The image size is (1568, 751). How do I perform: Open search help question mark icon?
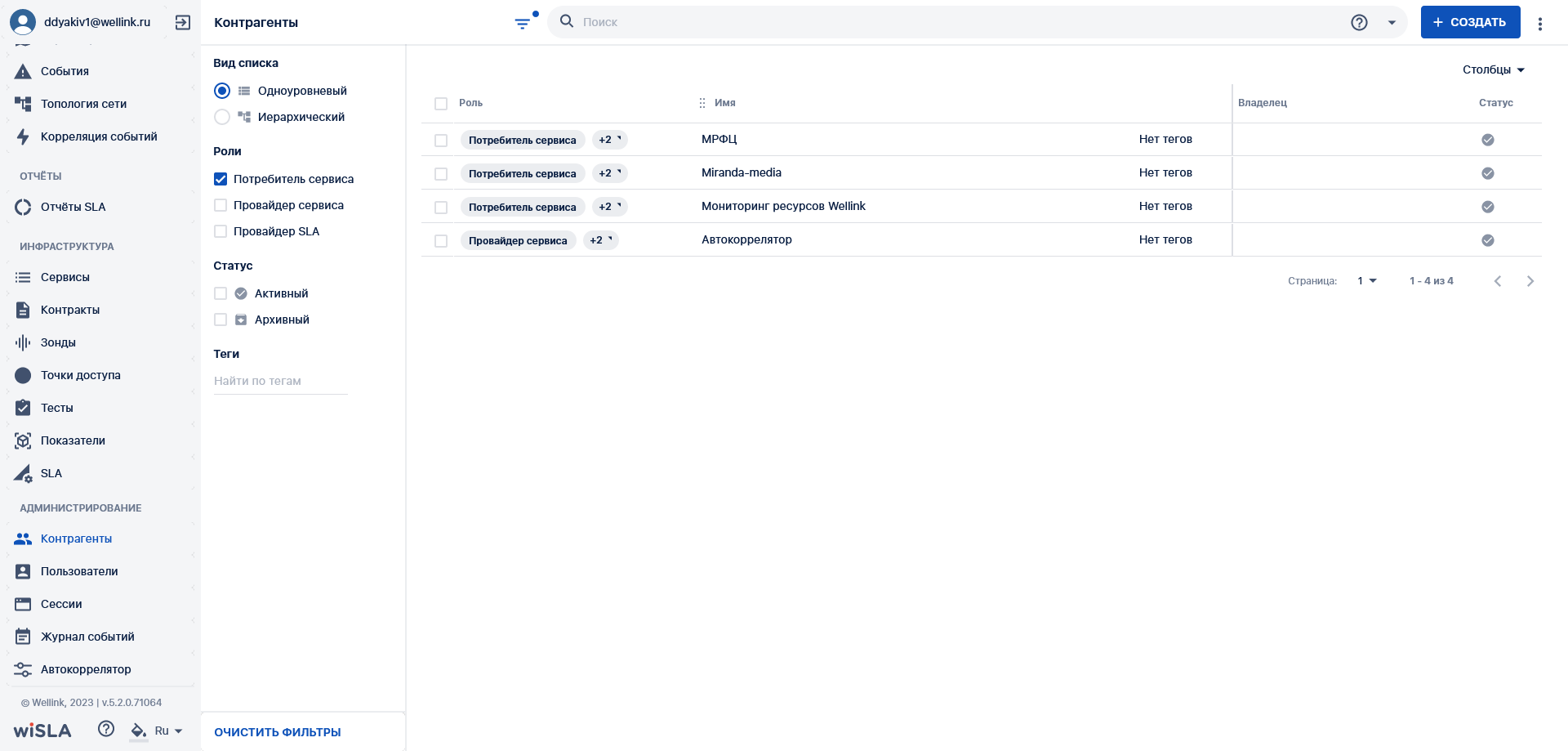[1359, 22]
